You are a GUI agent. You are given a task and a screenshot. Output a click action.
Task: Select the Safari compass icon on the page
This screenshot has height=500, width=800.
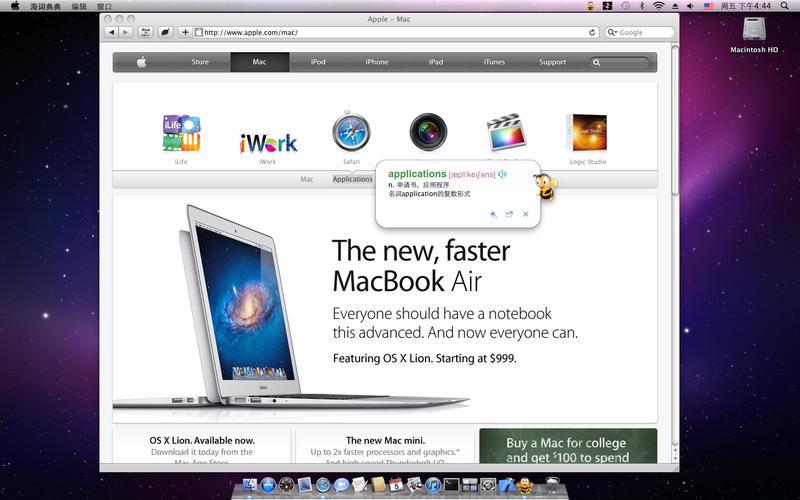pyautogui.click(x=351, y=132)
